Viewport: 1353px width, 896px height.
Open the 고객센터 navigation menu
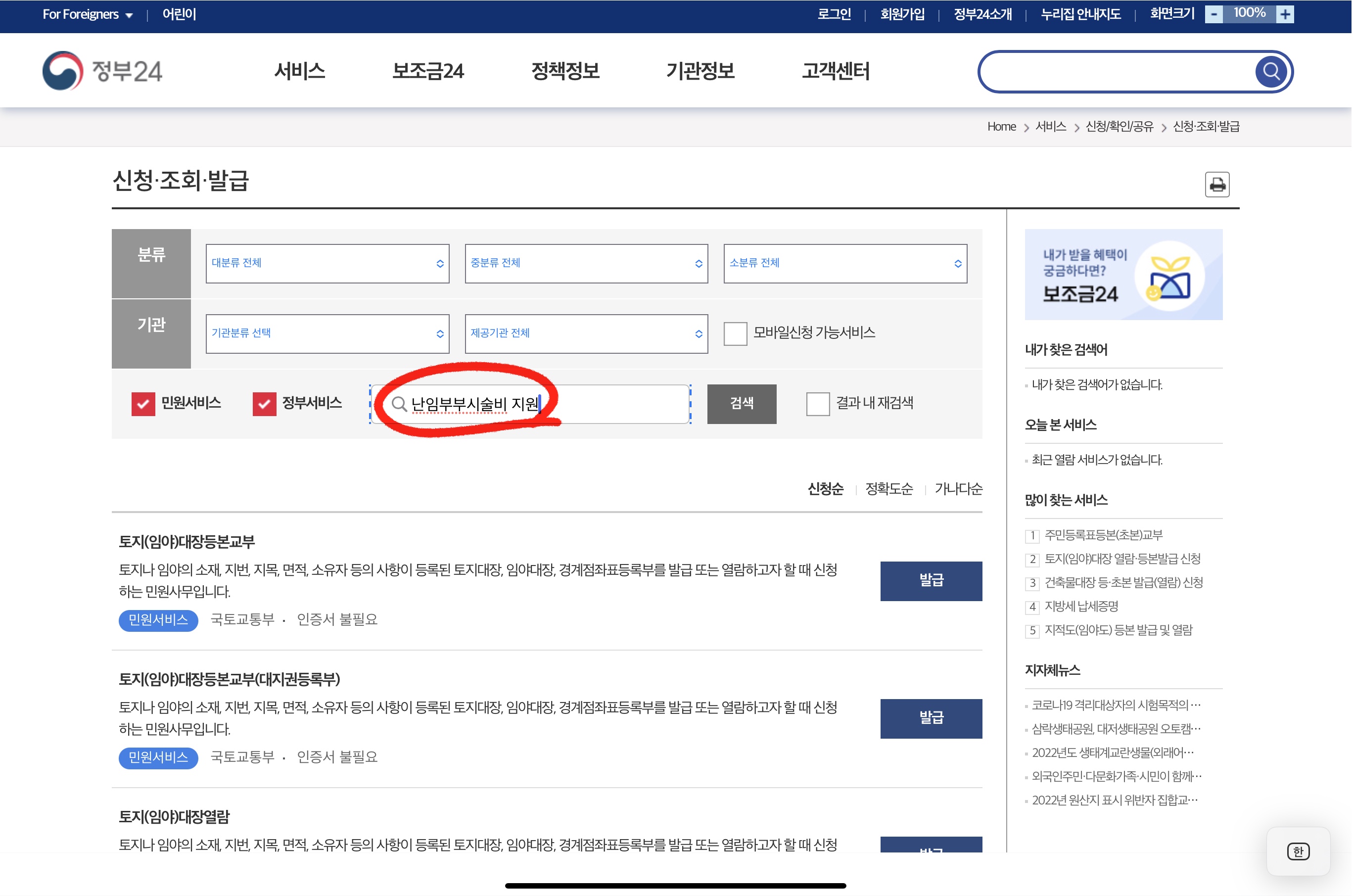coord(836,71)
